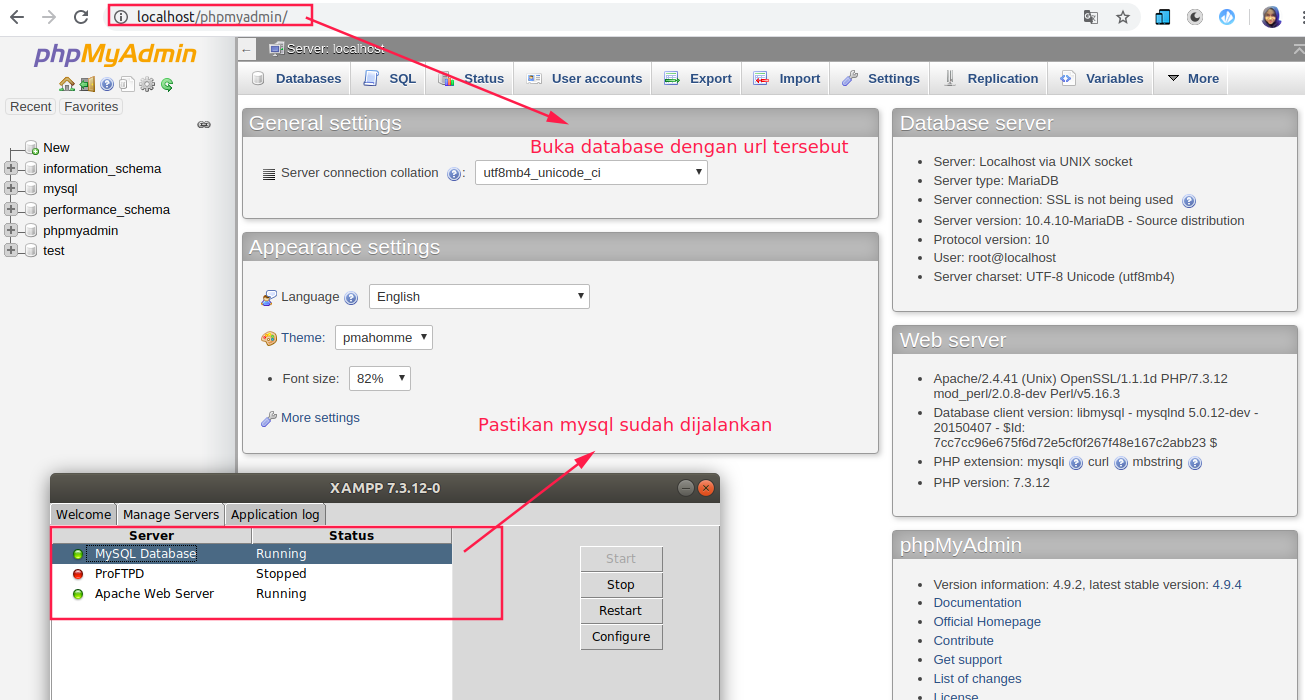Click the phpMyAdmin Home icon
The width and height of the screenshot is (1305, 700).
67,84
